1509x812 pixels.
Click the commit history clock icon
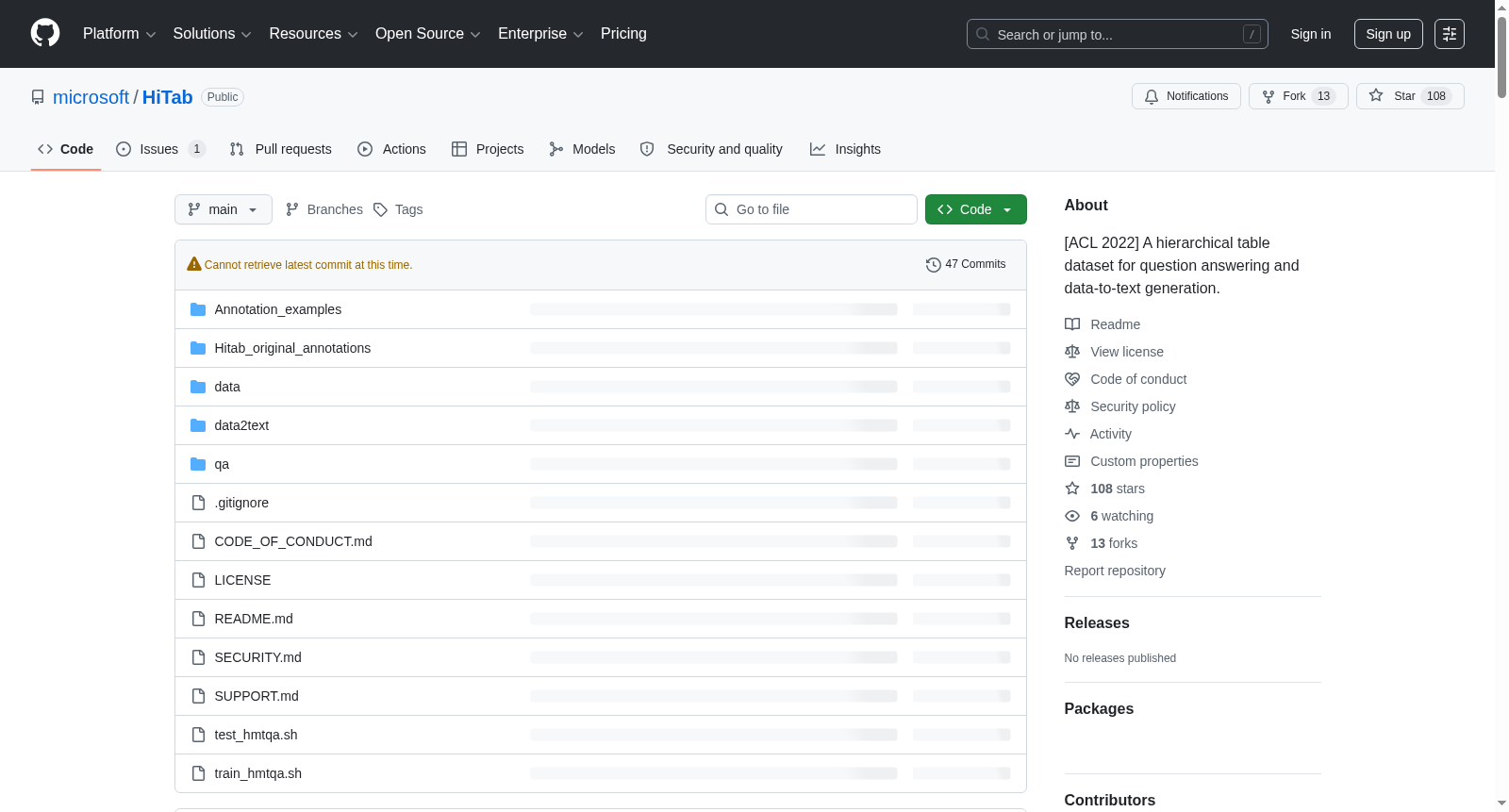934,265
